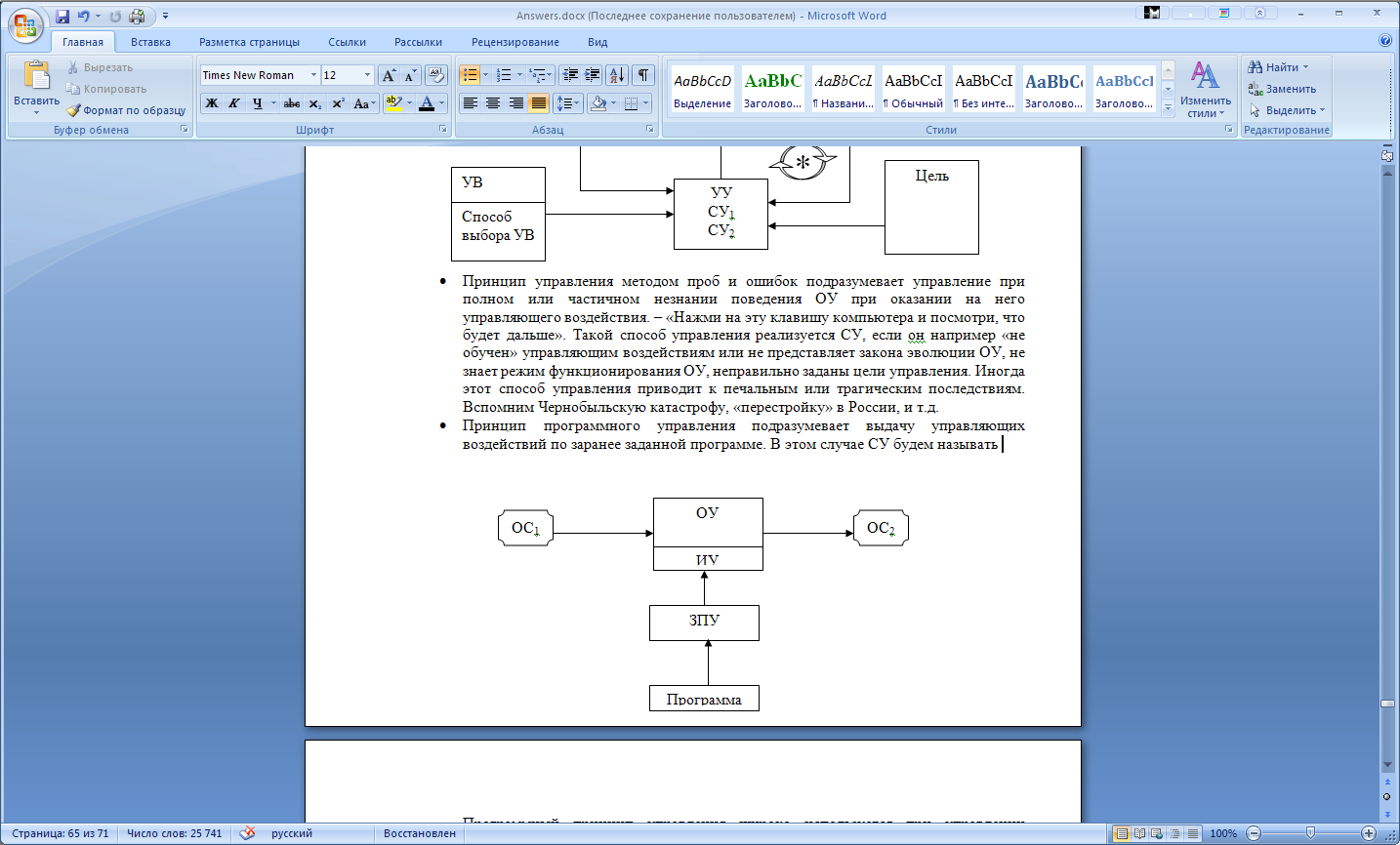Open Word help question mark icon
1400x845 pixels.
pyautogui.click(x=1385, y=41)
